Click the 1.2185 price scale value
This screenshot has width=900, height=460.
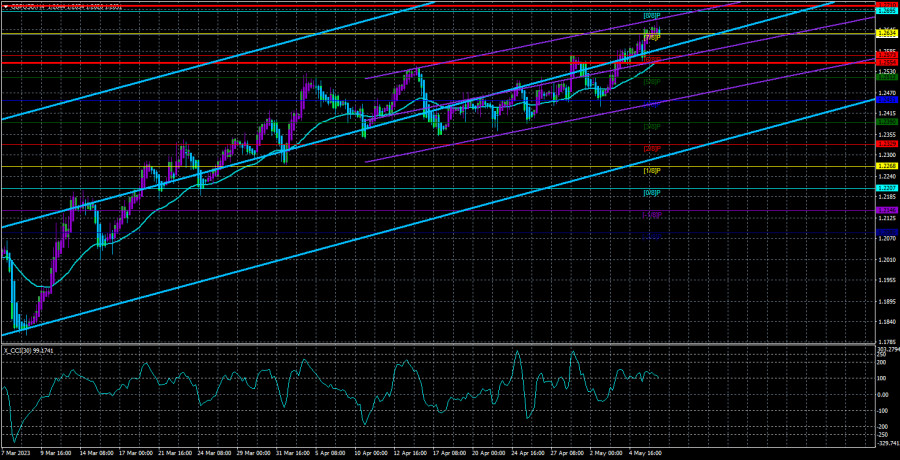tap(887, 198)
